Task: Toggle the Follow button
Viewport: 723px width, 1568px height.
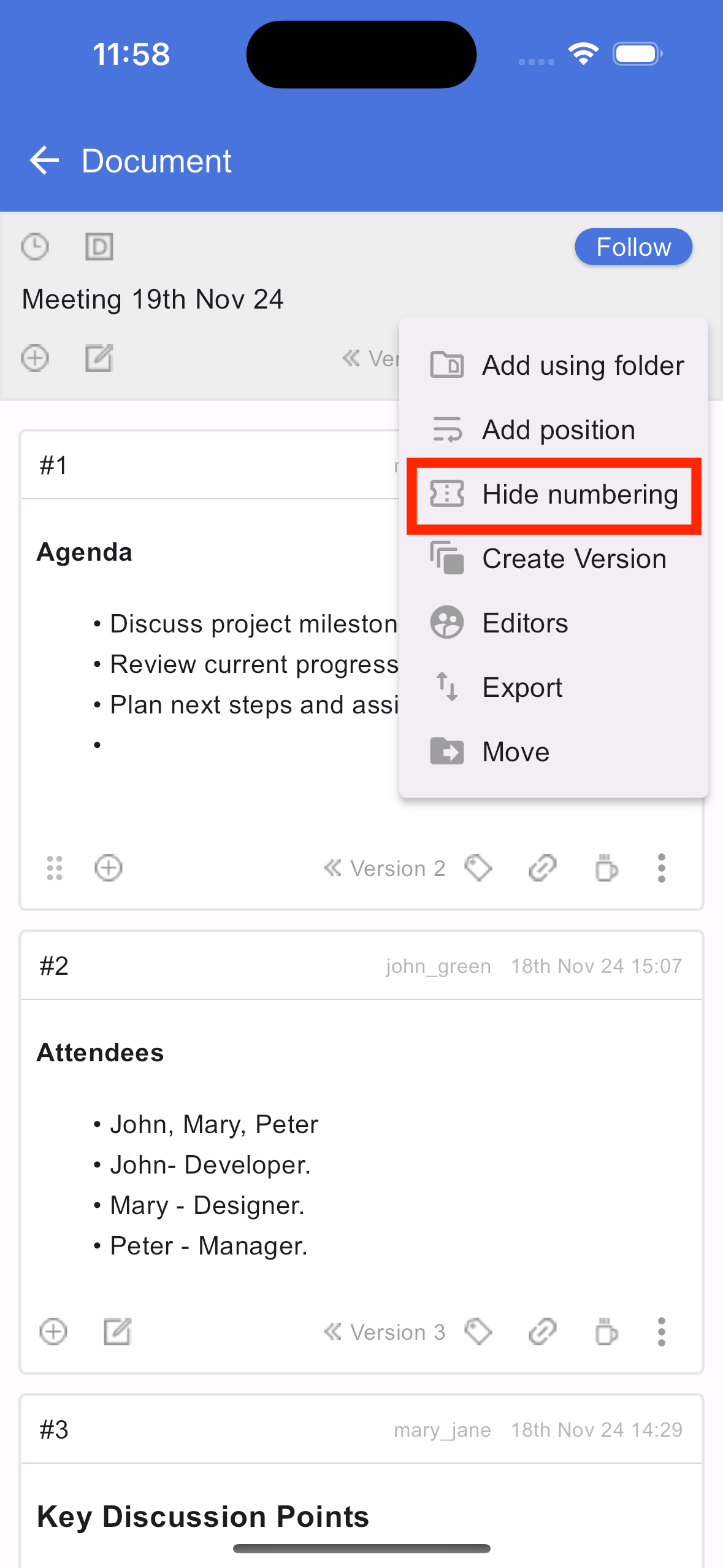Action: pos(633,247)
